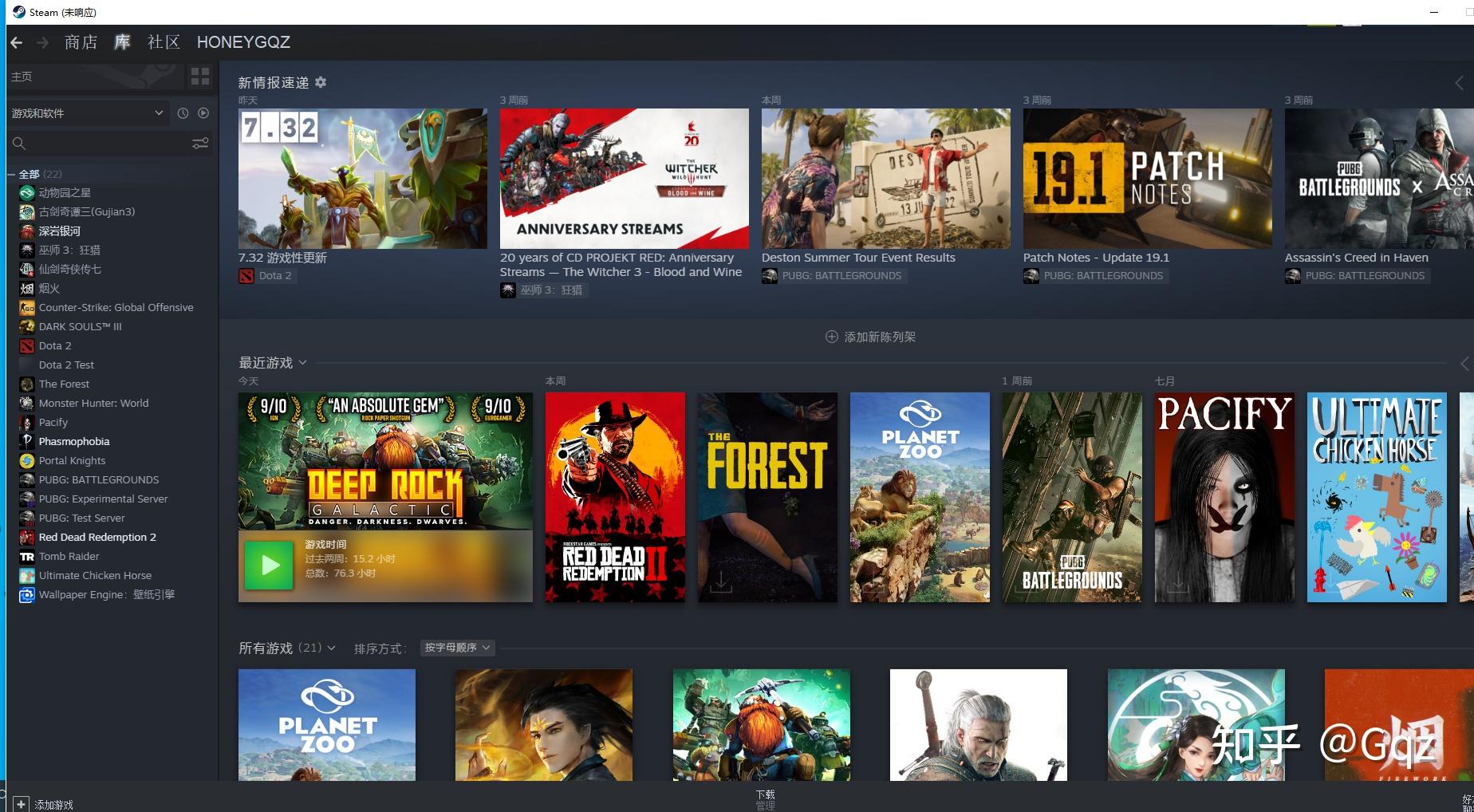This screenshot has width=1474, height=812.
Task: Open the PUBG Battlegrounds game cover
Action: (1072, 497)
